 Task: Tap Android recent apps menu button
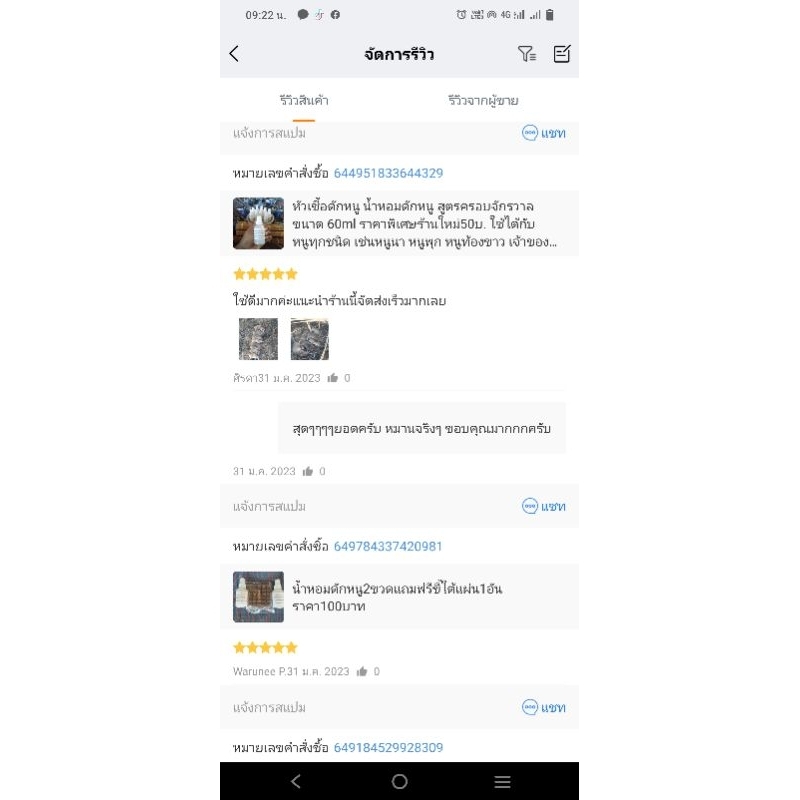point(503,781)
